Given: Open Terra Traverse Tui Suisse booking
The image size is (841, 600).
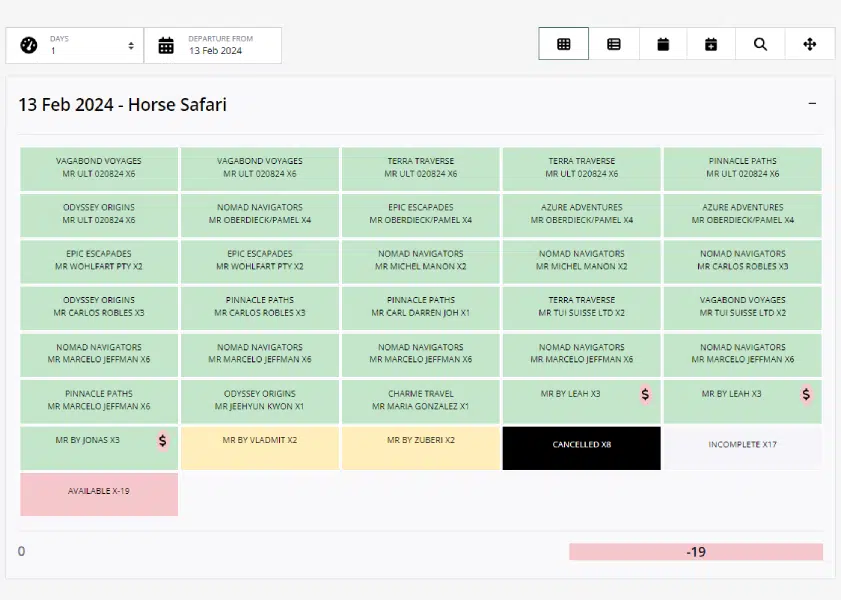Looking at the screenshot, I should pyautogui.click(x=581, y=308).
